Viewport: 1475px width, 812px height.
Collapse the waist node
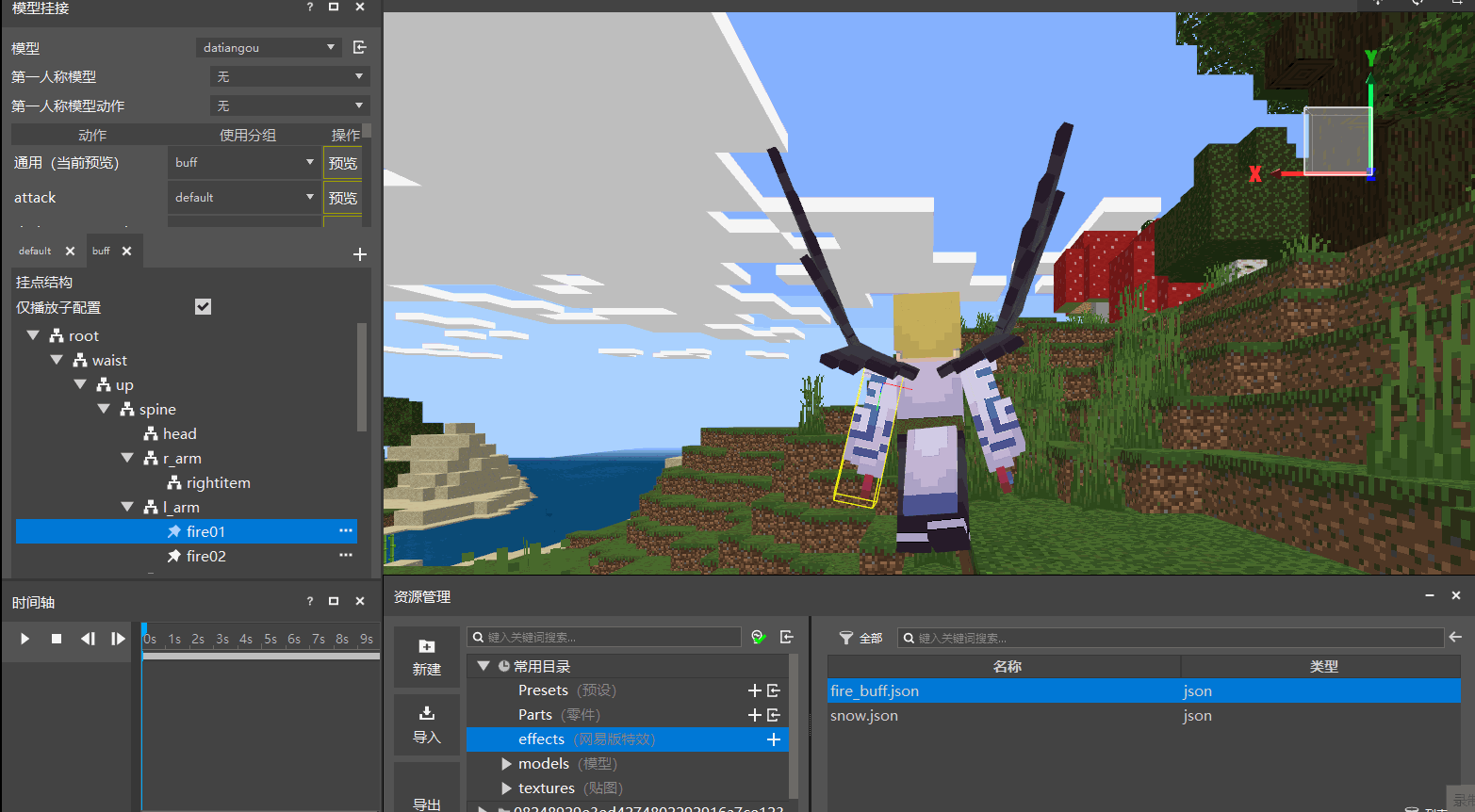point(57,360)
